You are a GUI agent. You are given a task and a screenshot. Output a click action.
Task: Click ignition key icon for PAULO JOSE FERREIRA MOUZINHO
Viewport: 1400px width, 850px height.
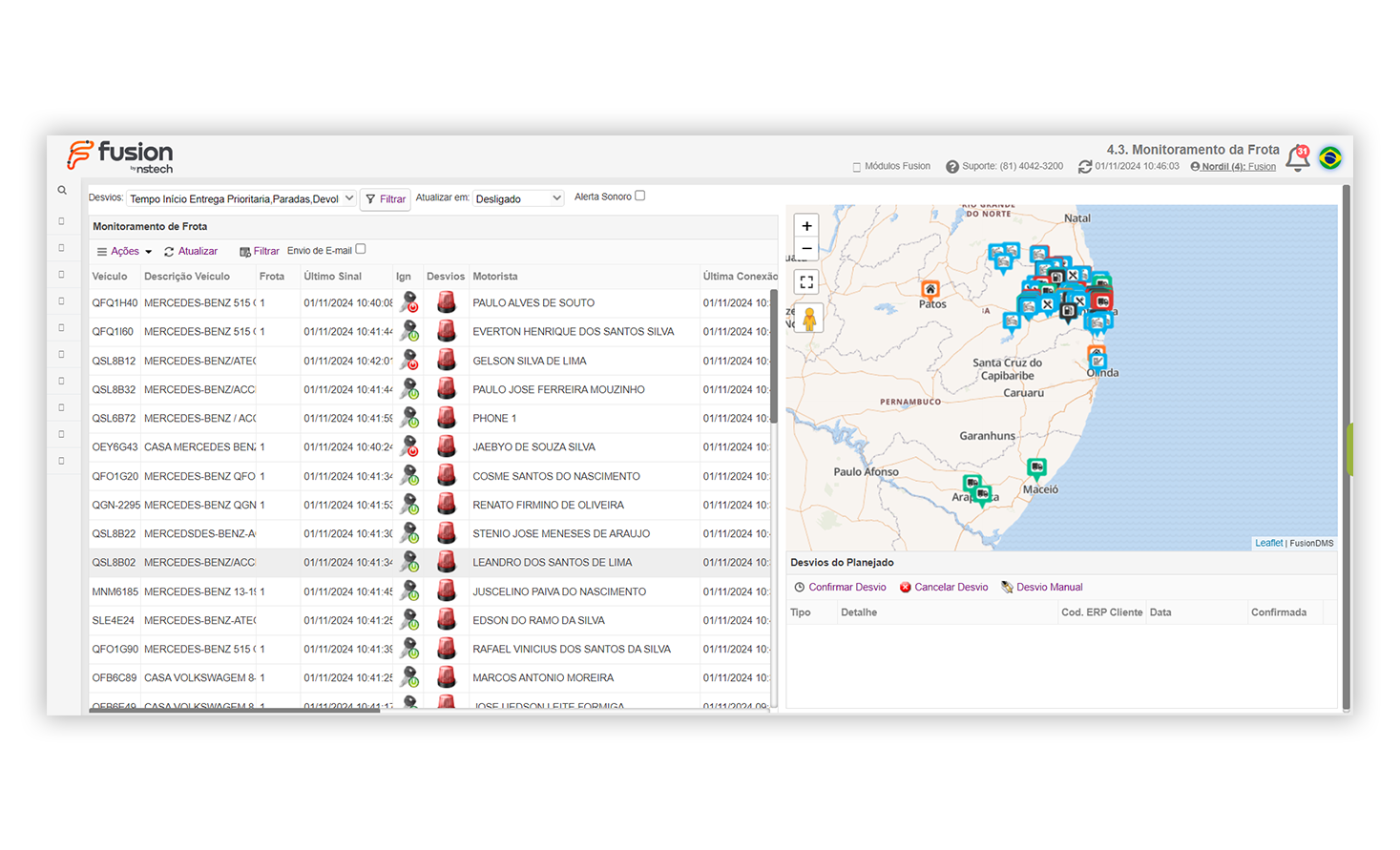[x=409, y=389]
